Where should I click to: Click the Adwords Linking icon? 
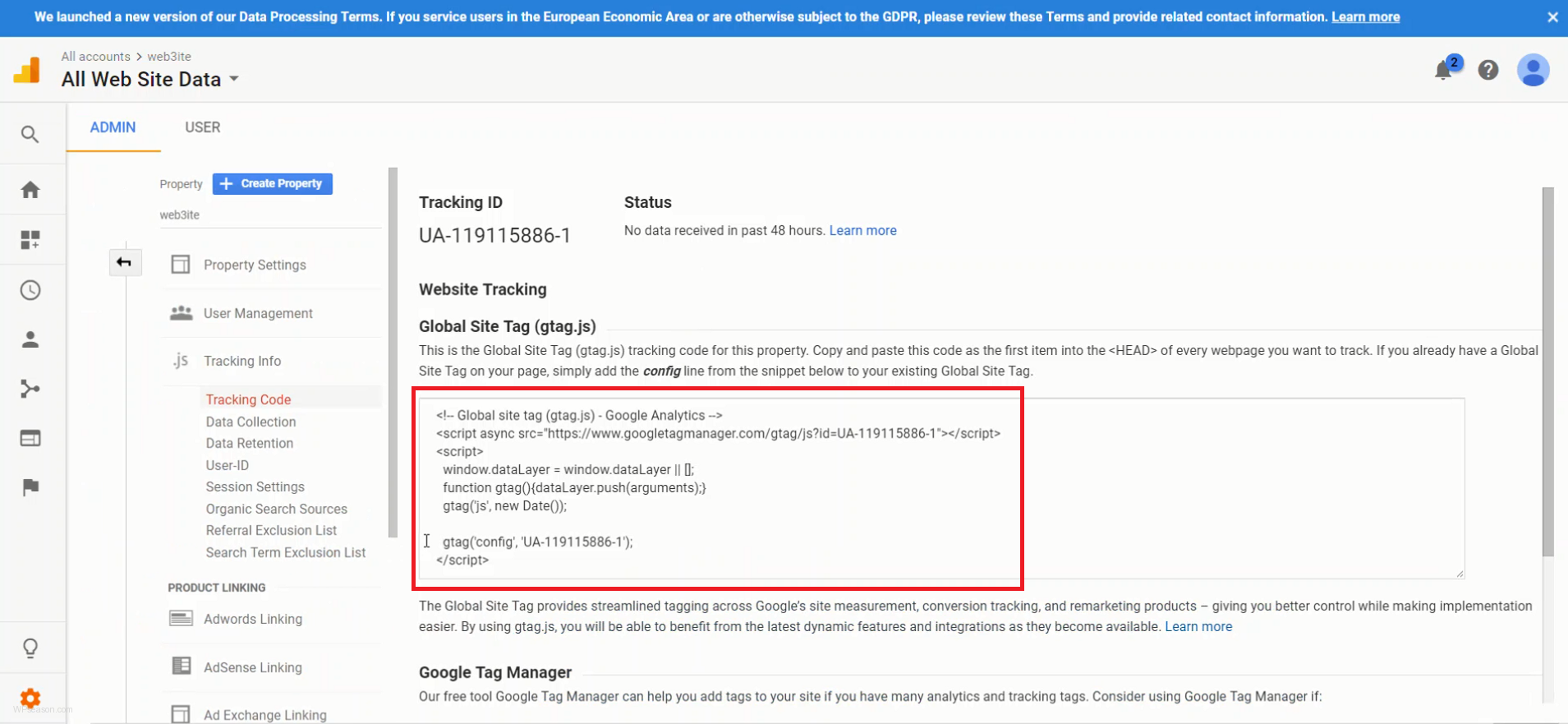point(181,618)
